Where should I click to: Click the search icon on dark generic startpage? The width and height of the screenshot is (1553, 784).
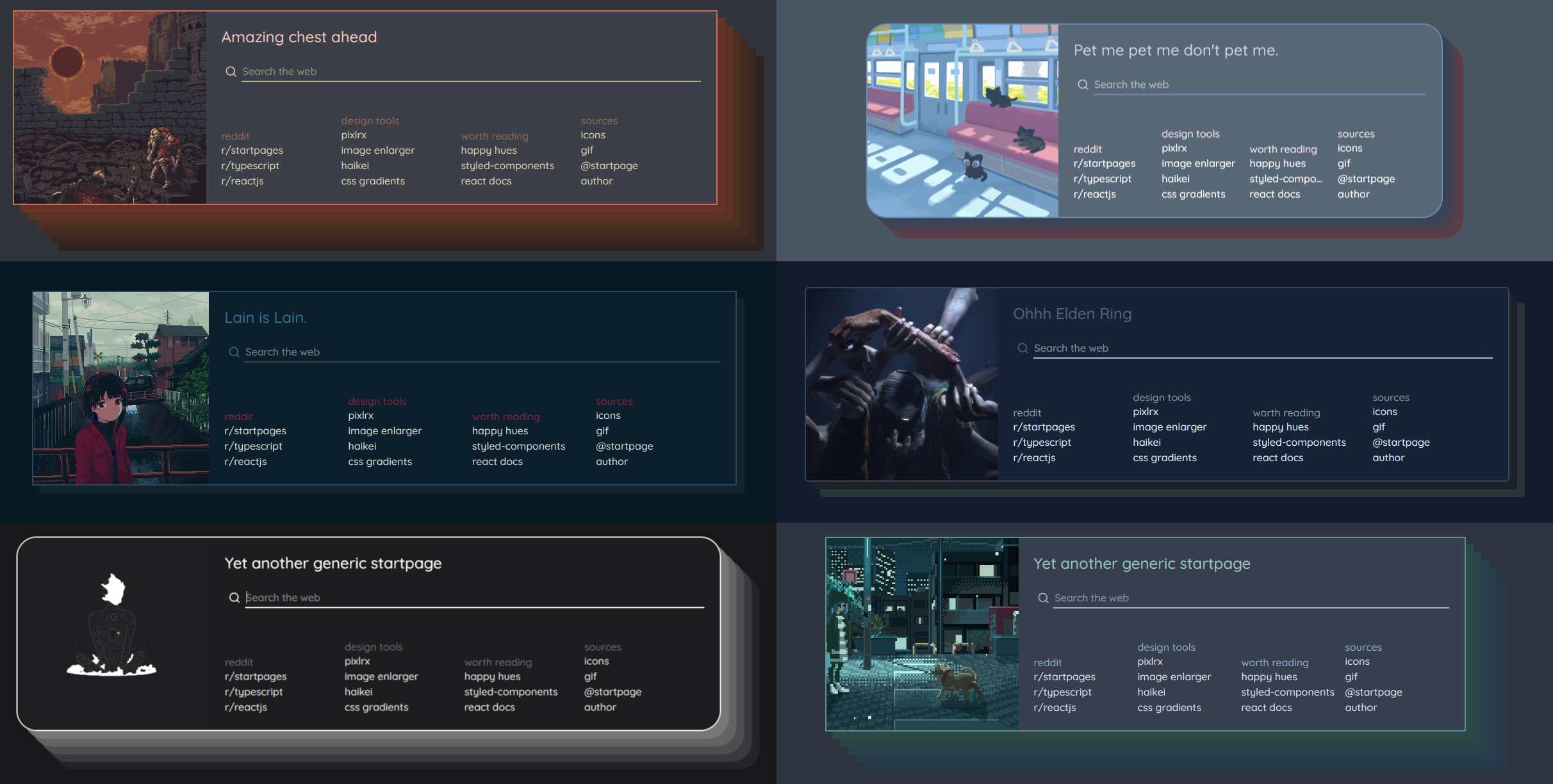[x=233, y=596]
